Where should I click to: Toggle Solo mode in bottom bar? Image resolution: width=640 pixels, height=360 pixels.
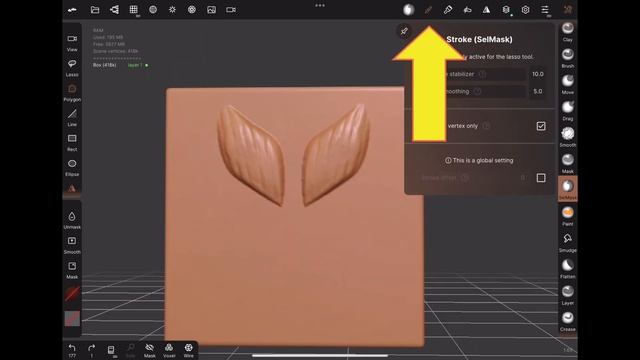tap(130, 350)
